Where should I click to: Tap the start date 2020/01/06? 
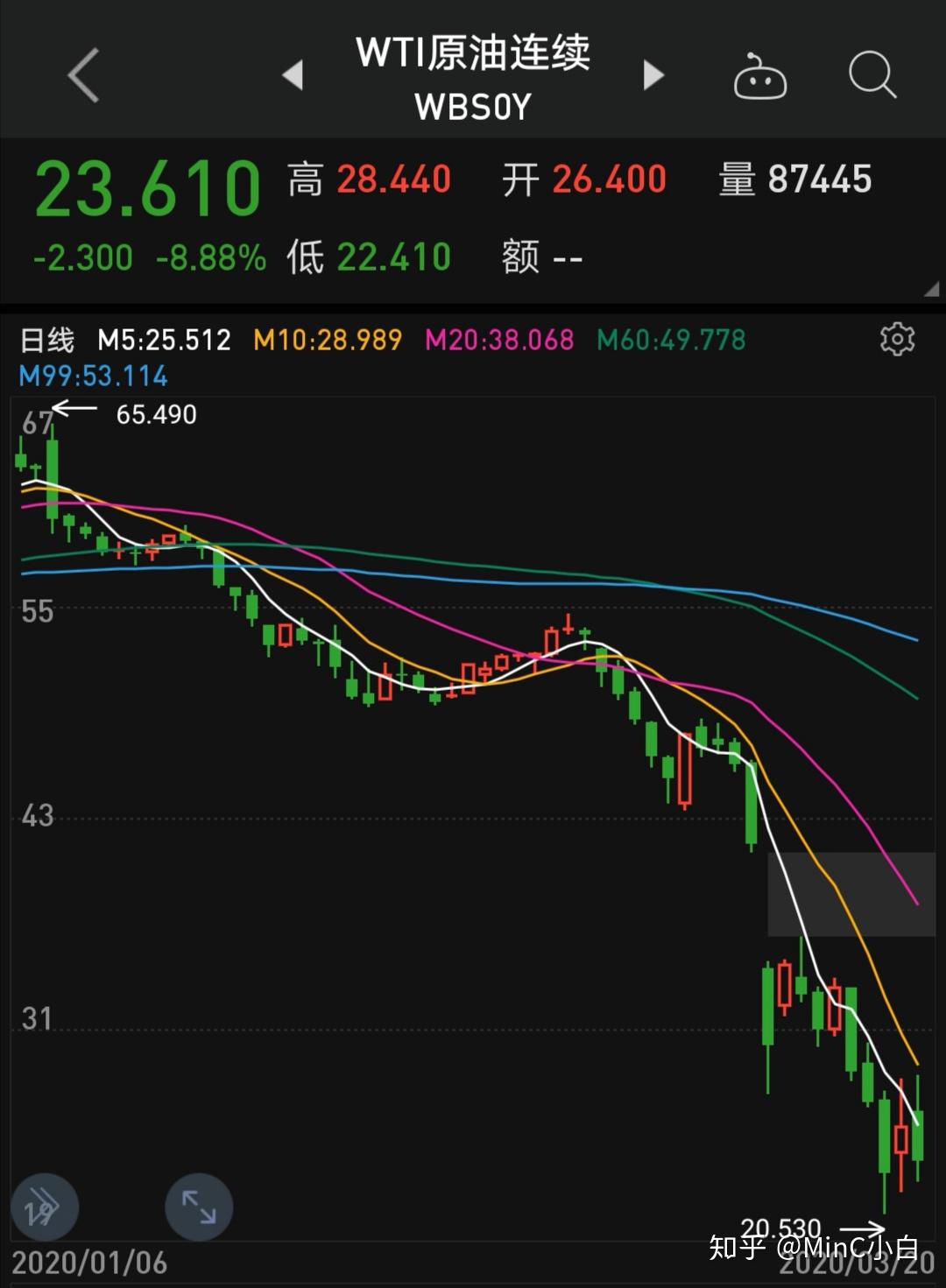coord(89,1263)
